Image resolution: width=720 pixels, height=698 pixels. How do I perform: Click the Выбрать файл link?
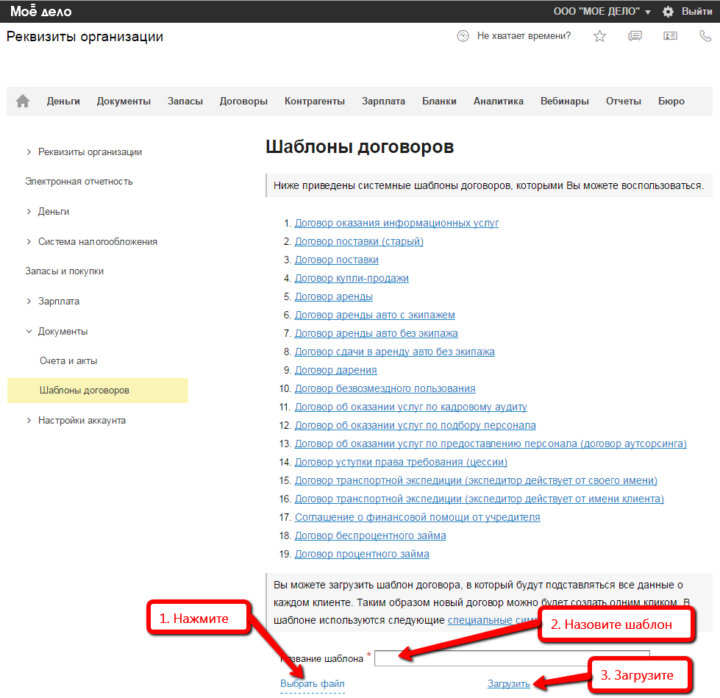pyautogui.click(x=312, y=684)
